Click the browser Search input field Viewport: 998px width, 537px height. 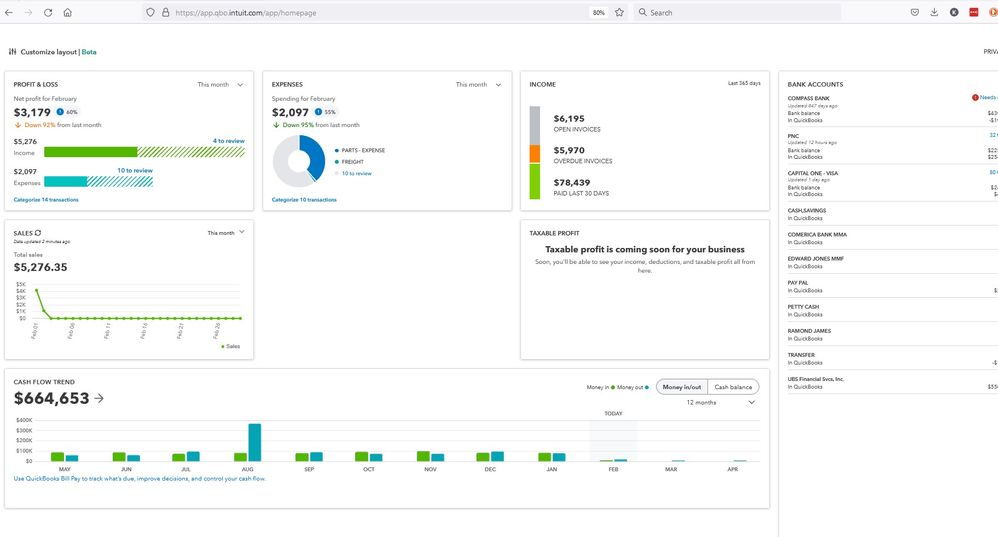coord(740,13)
